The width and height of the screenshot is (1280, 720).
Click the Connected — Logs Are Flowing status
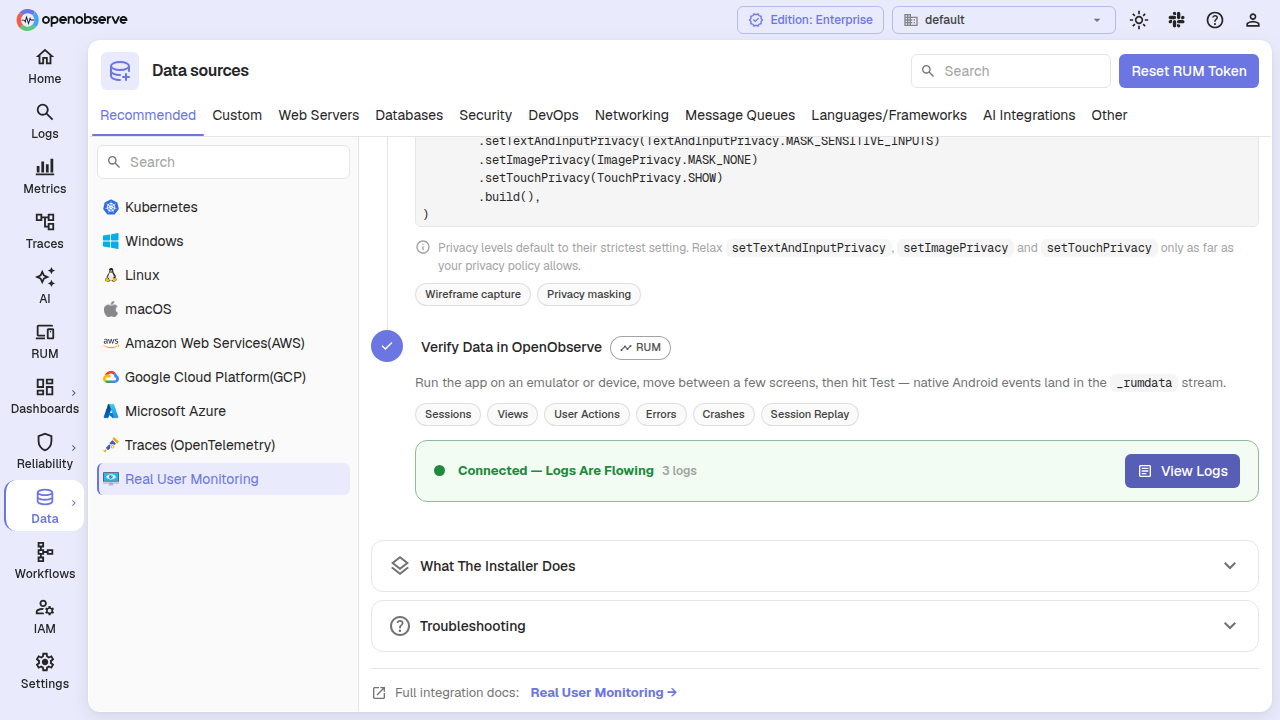click(x=555, y=470)
